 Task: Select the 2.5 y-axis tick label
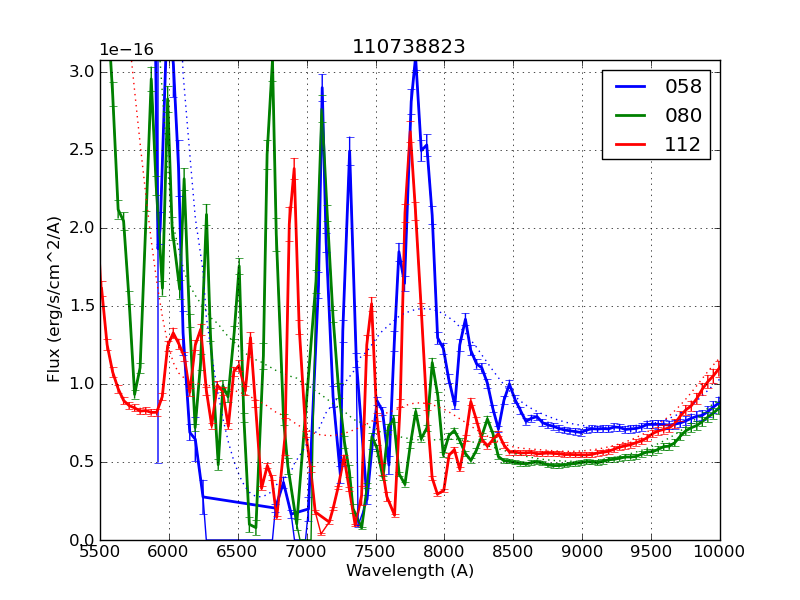coord(83,150)
